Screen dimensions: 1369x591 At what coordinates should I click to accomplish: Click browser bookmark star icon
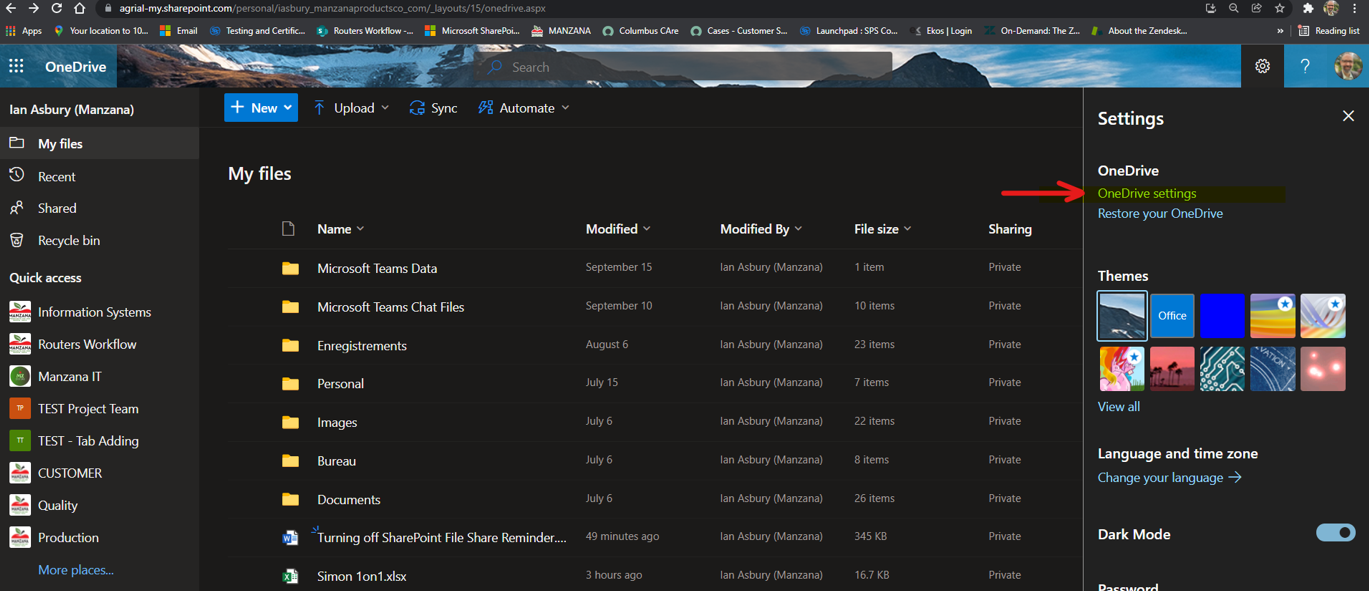click(1280, 8)
